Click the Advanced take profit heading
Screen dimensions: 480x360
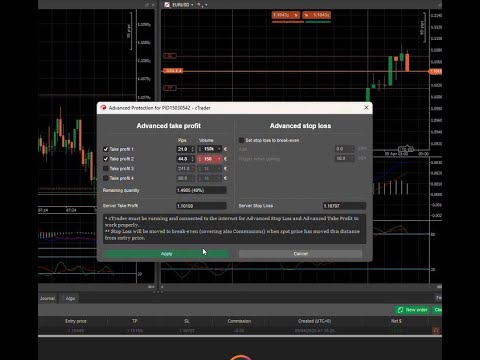pos(169,126)
